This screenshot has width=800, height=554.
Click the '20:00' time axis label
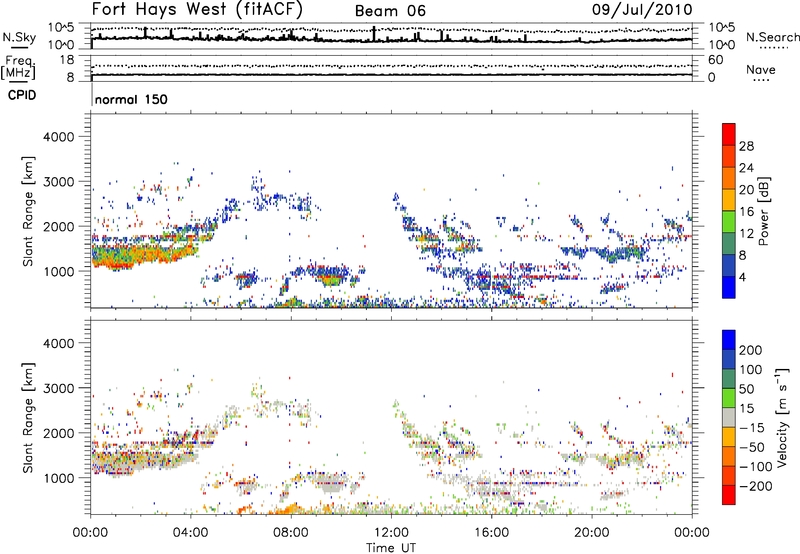click(591, 533)
